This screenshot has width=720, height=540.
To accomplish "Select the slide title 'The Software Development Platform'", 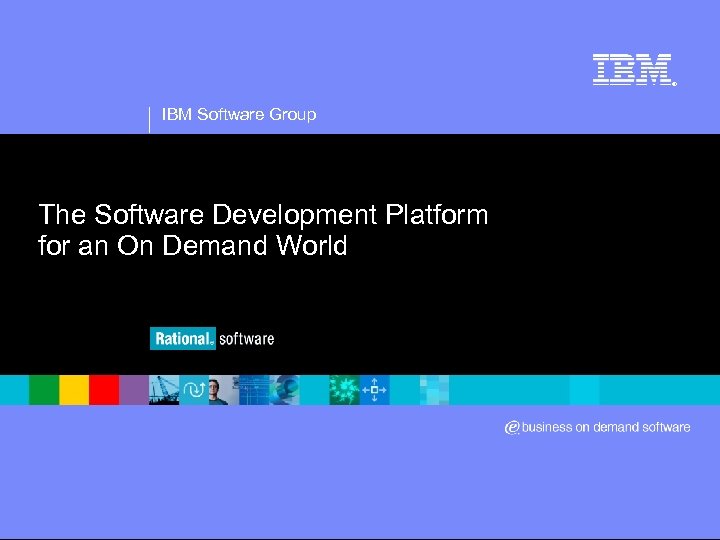I will pos(263,214).
